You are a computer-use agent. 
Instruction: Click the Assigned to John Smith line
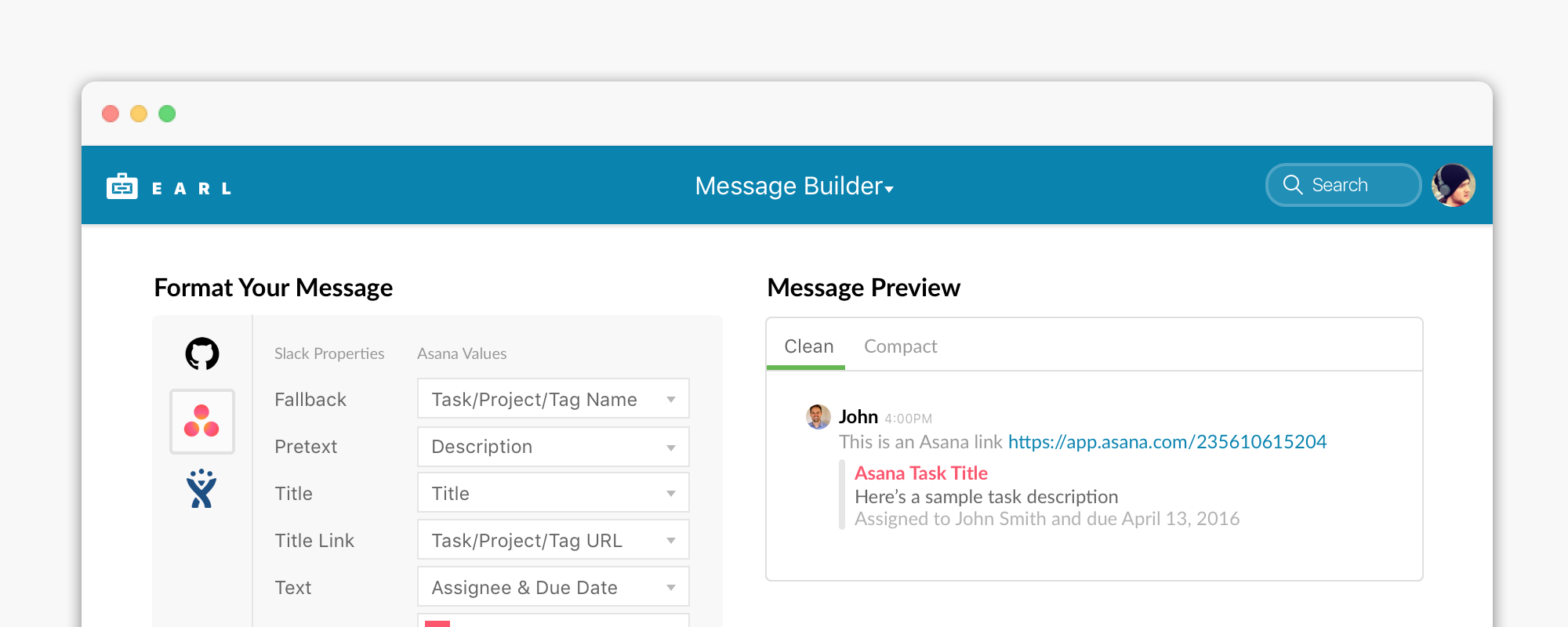click(1047, 519)
